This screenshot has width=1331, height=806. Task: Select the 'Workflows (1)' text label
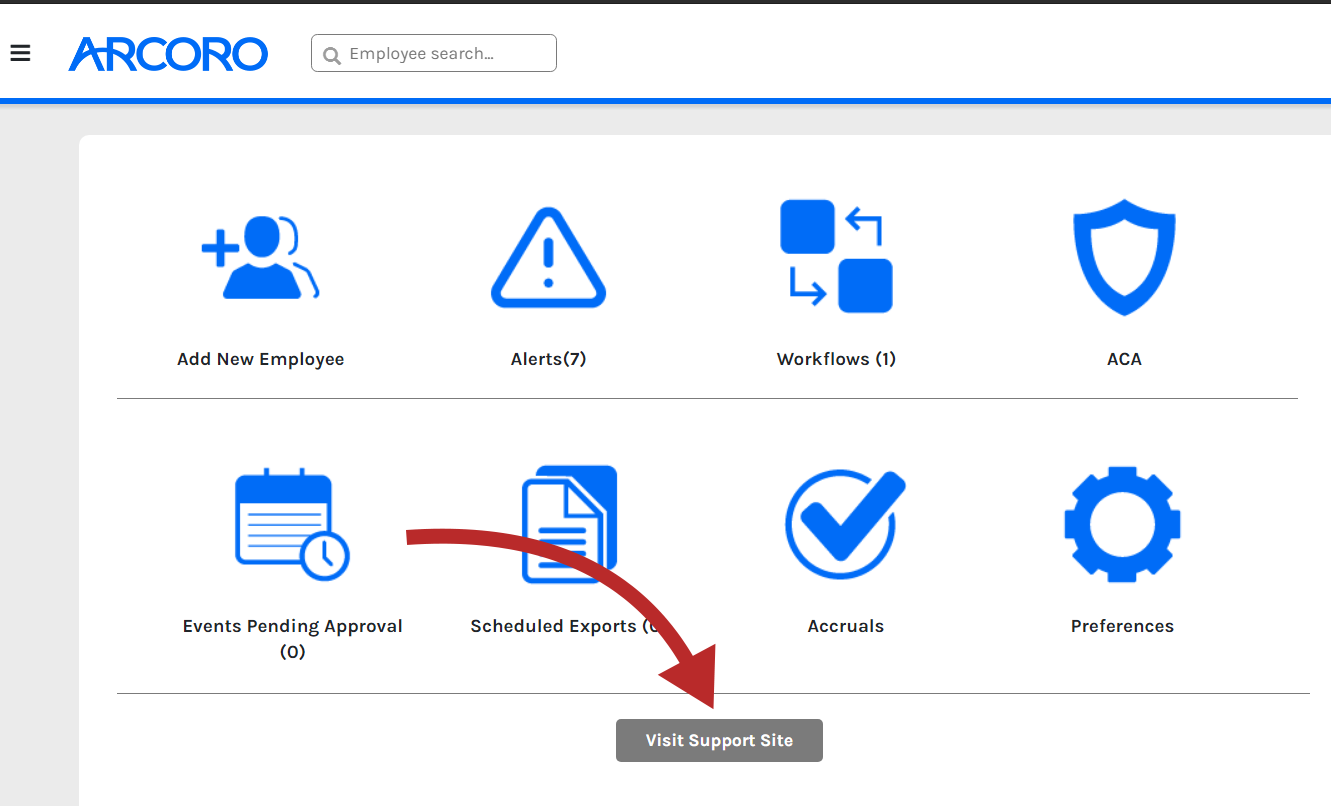[x=836, y=359]
